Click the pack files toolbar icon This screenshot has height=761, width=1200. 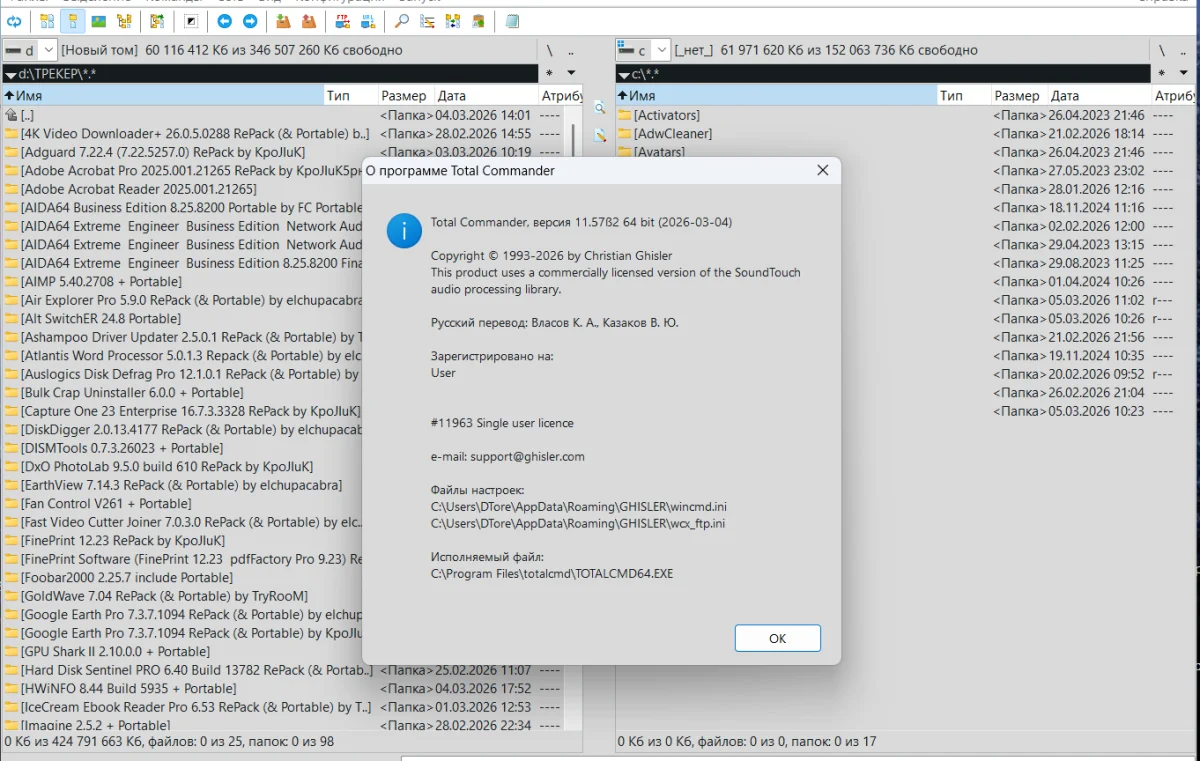(283, 21)
